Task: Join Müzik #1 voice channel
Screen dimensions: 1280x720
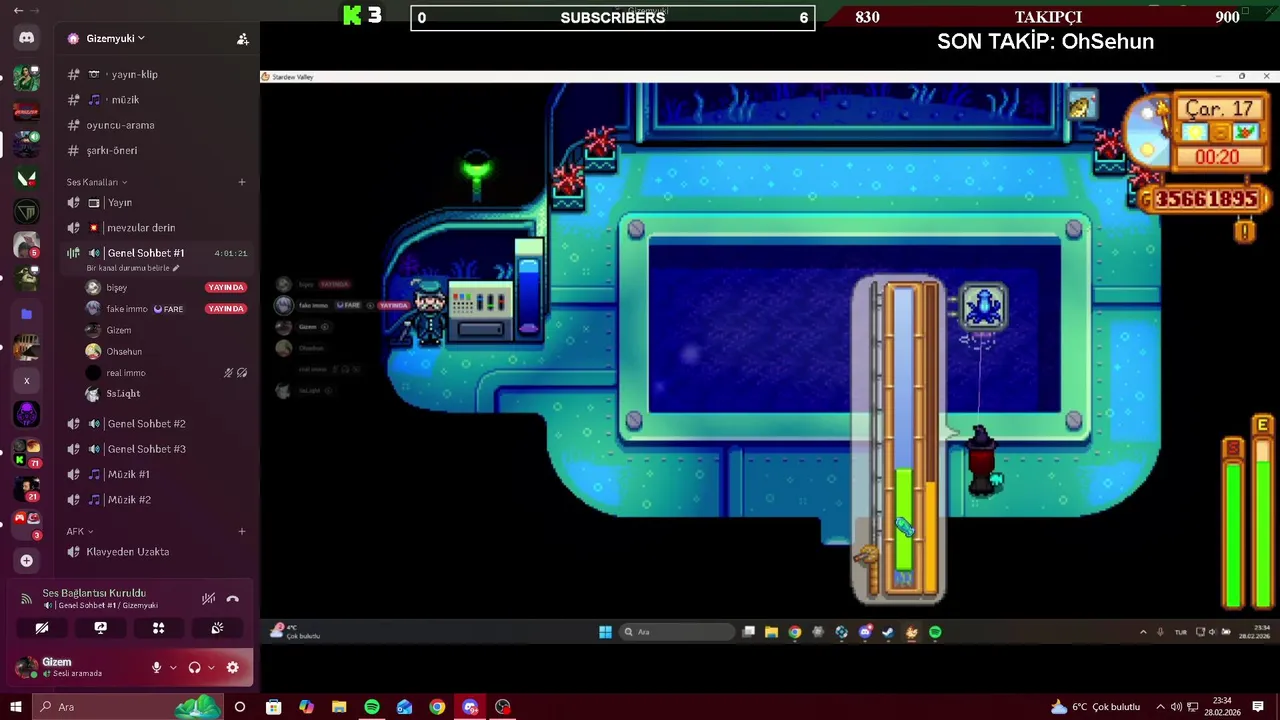Action: pyautogui.click(x=155, y=474)
